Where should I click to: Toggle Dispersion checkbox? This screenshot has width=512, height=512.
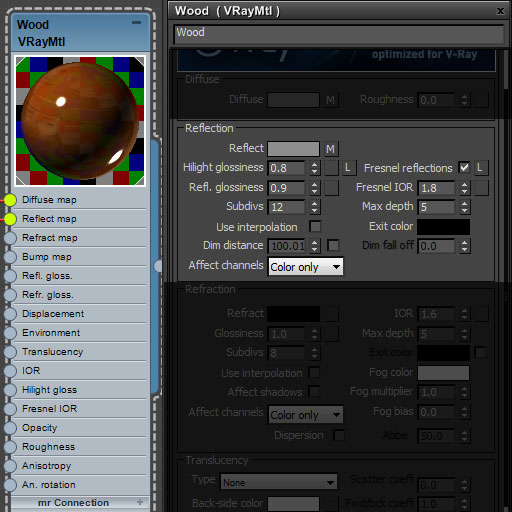tap(339, 435)
